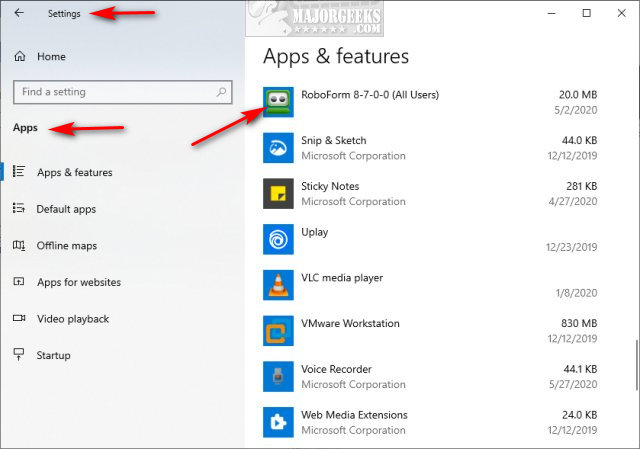Screen dimensions: 640x449
Task: Select the Web Media Extensions entry
Action: coord(354,415)
